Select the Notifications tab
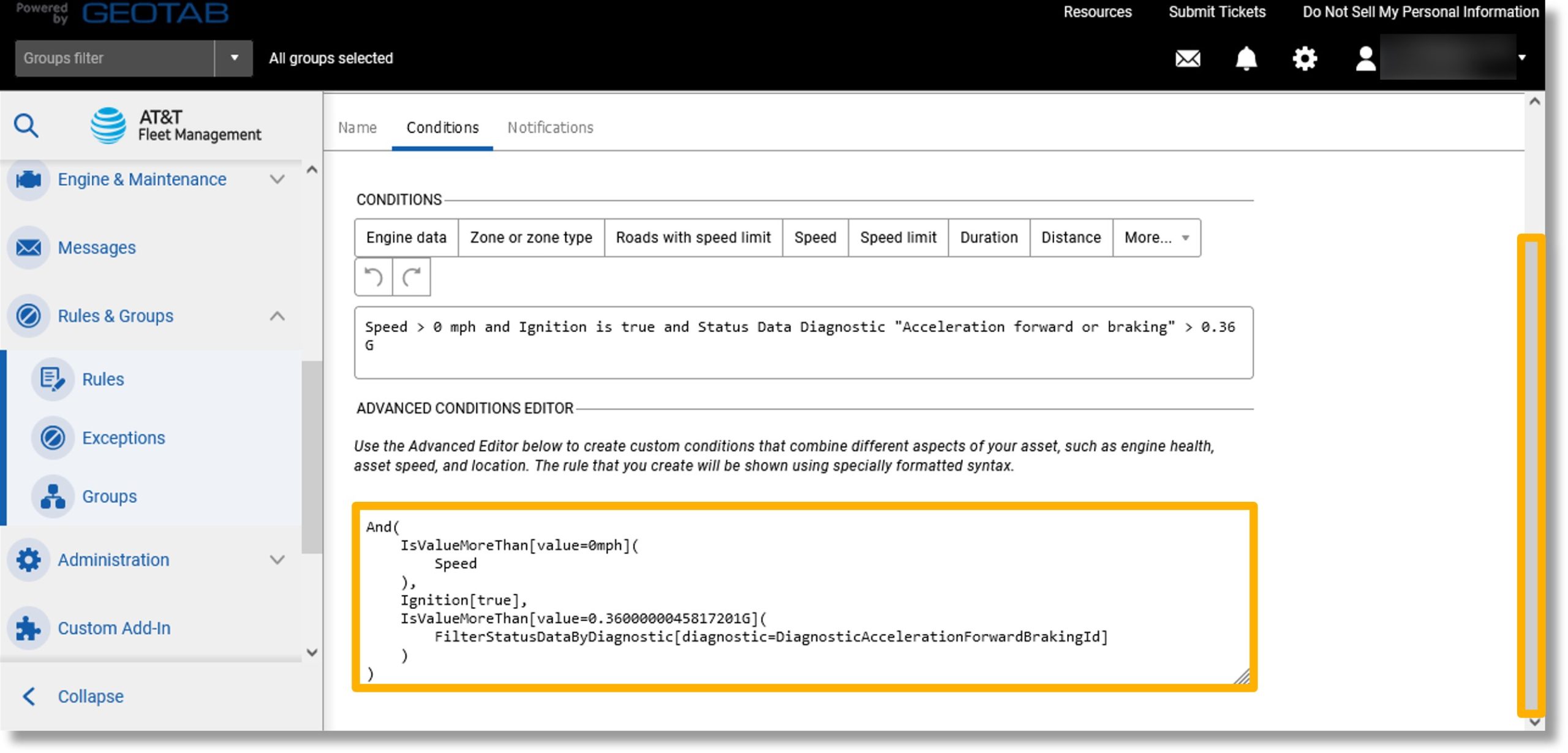1568x753 pixels. (551, 127)
